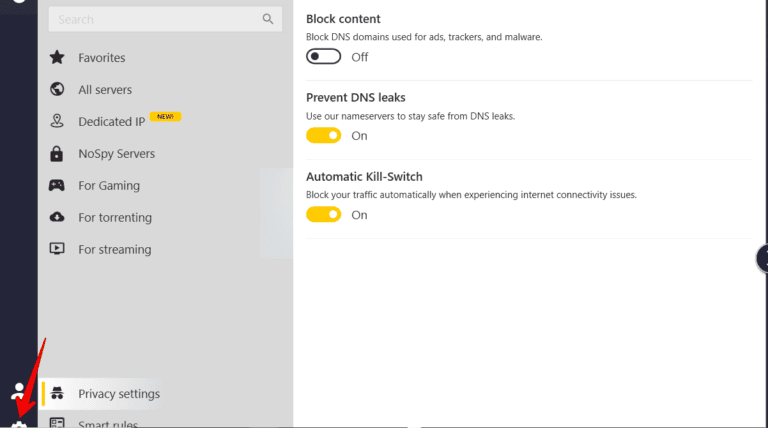Image resolution: width=768 pixels, height=428 pixels.
Task: Open the Privacy settings menu item
Action: 118,394
